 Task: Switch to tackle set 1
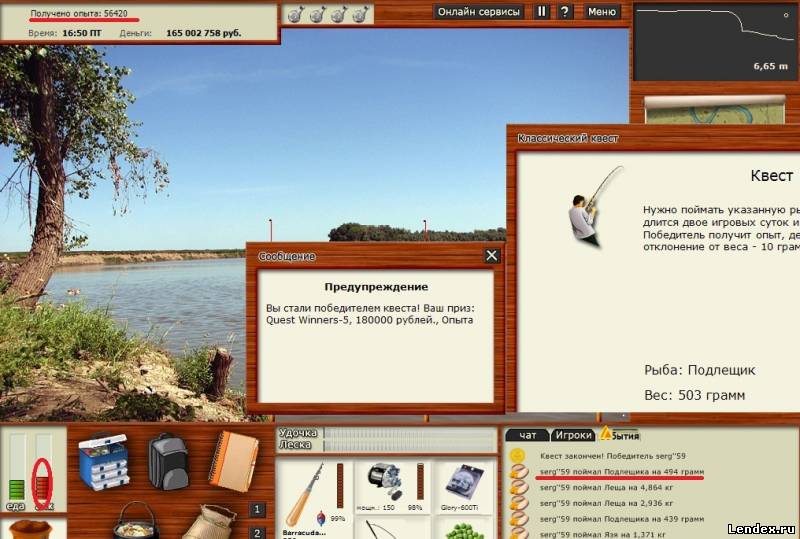click(x=257, y=509)
